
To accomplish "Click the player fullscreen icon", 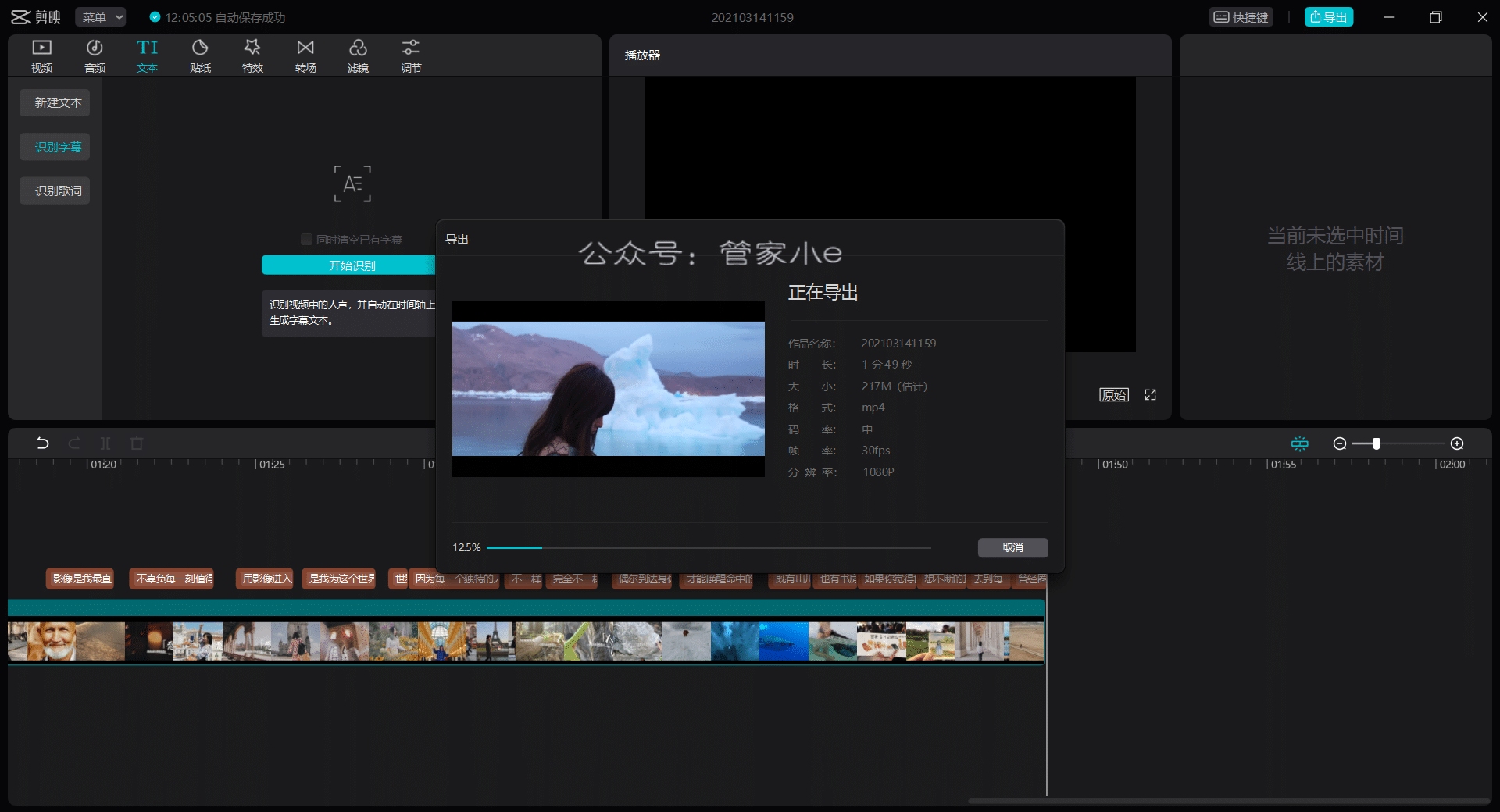I will [1150, 395].
